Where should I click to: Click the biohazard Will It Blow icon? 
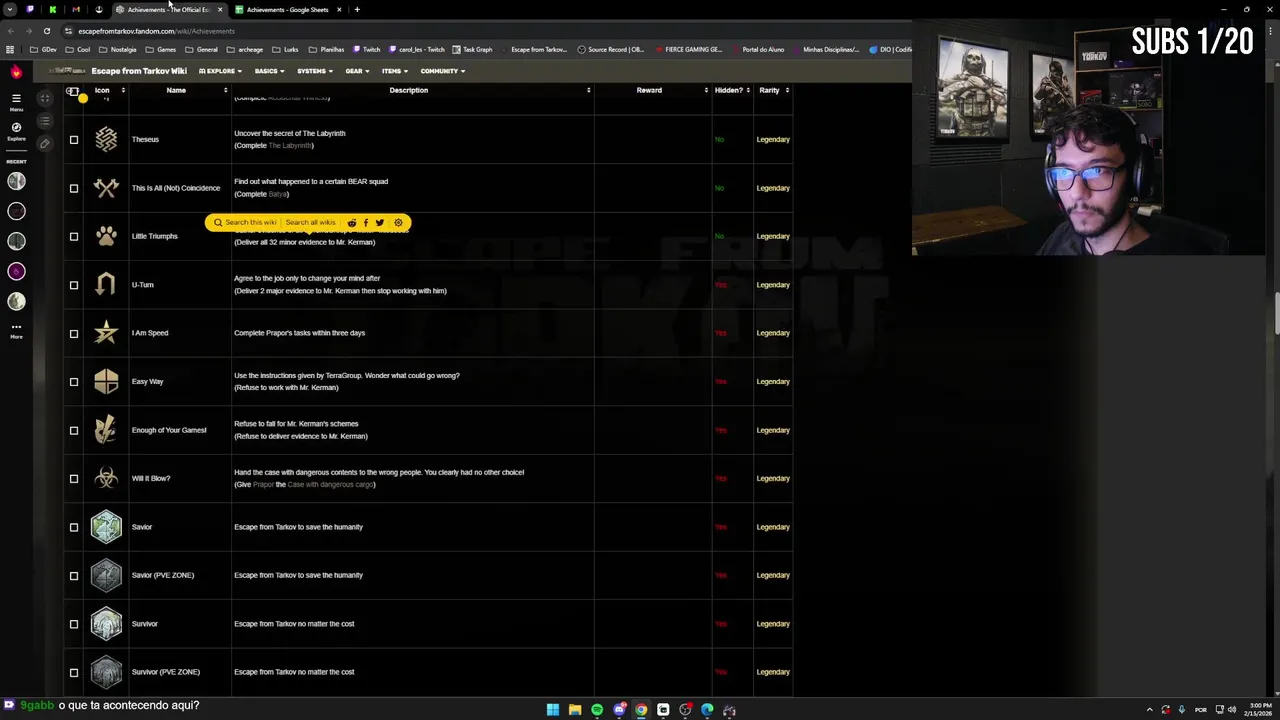coord(106,478)
